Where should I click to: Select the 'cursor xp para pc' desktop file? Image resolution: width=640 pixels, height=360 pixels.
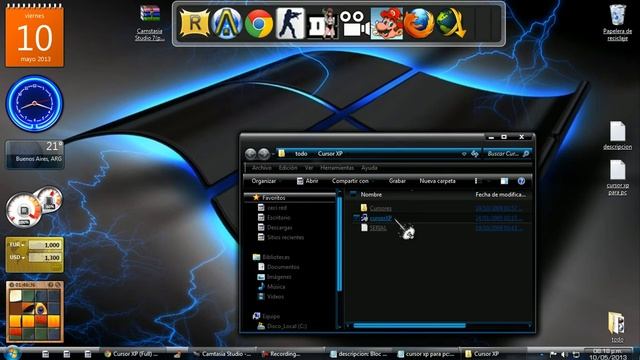(x=618, y=177)
